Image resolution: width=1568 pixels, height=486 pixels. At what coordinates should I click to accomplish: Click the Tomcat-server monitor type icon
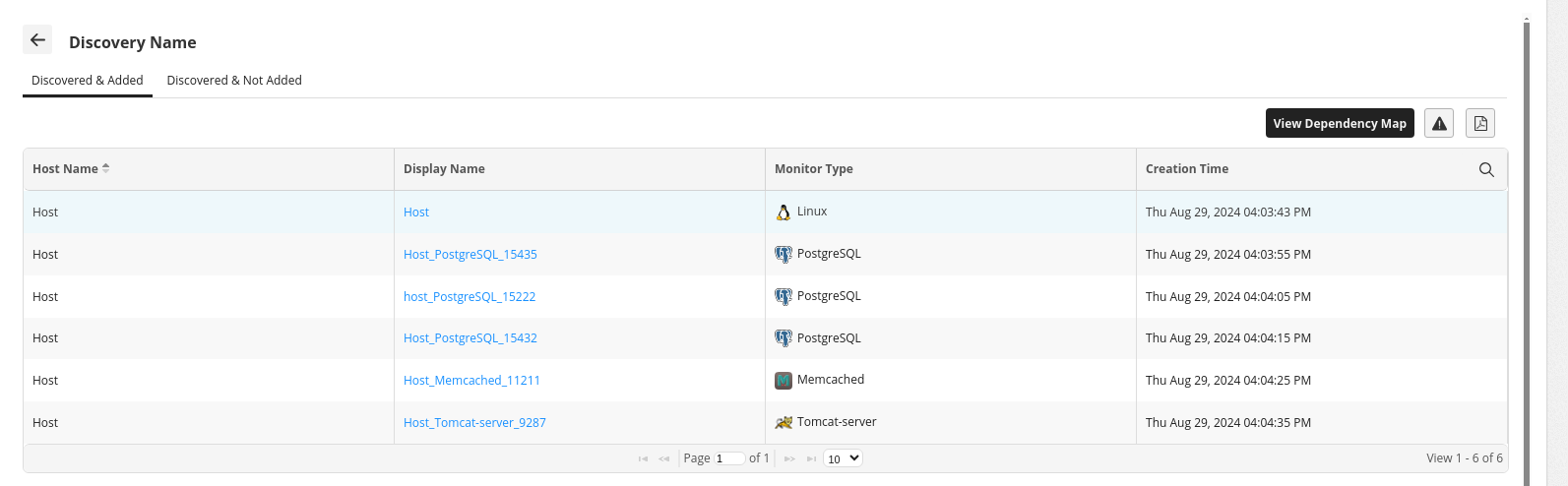(784, 423)
